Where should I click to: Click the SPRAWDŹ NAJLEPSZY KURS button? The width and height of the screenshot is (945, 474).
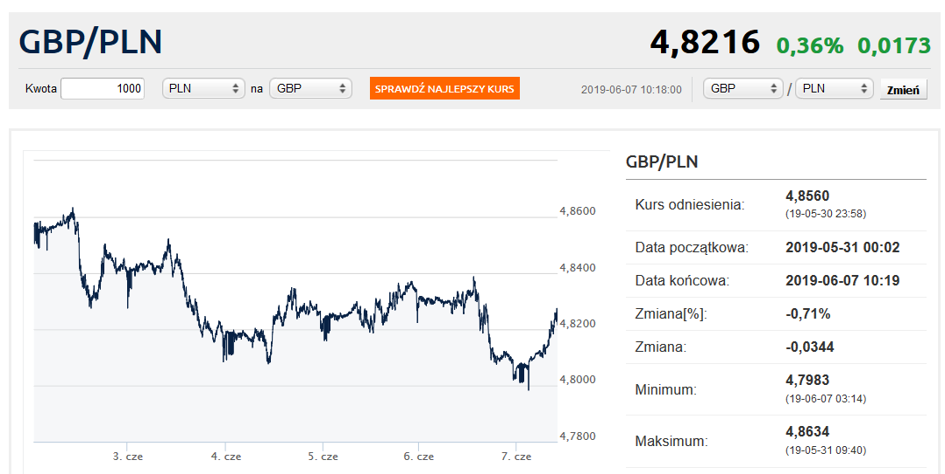coord(445,89)
